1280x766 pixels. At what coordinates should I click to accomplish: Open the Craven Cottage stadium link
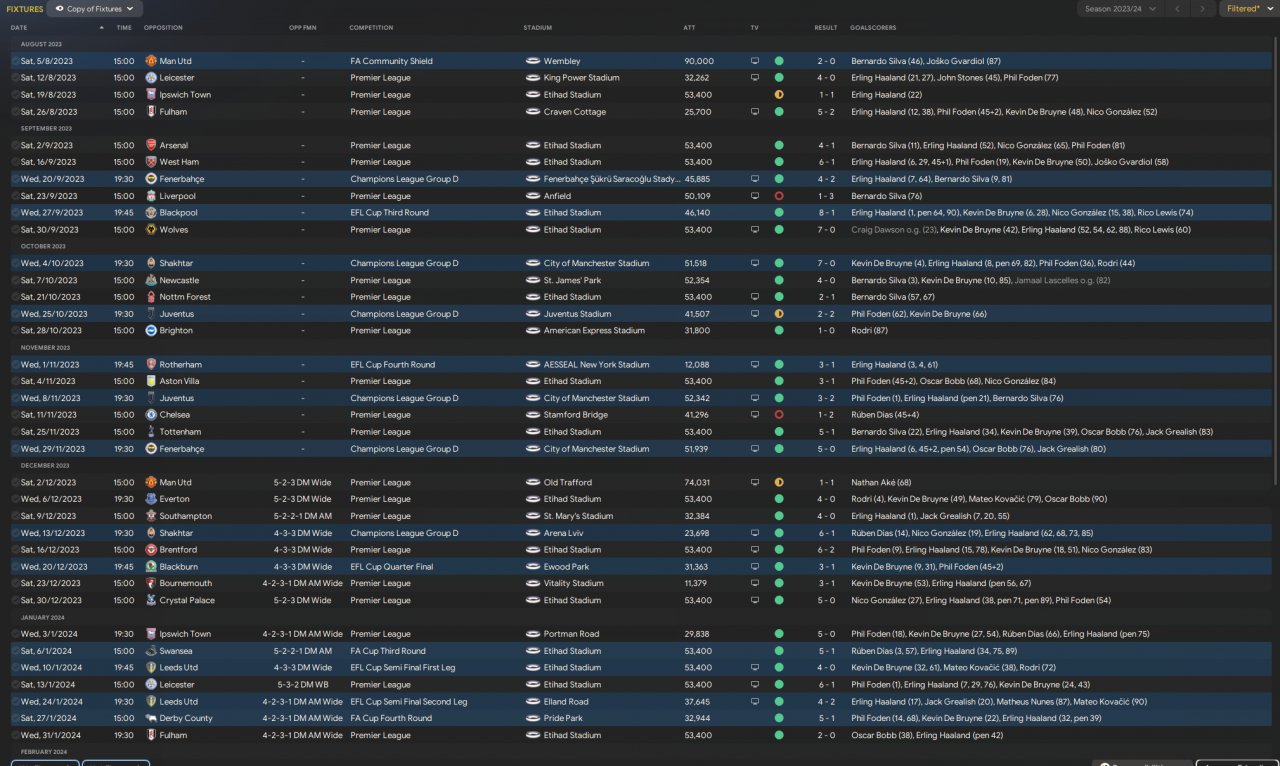(x=575, y=112)
